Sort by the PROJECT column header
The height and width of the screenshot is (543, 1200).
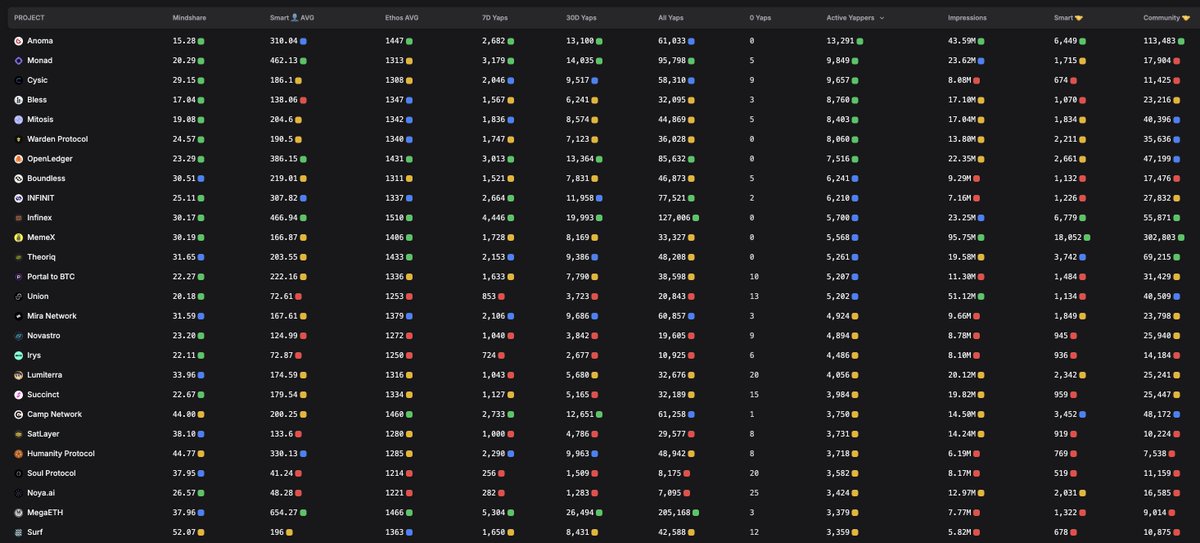click(29, 18)
